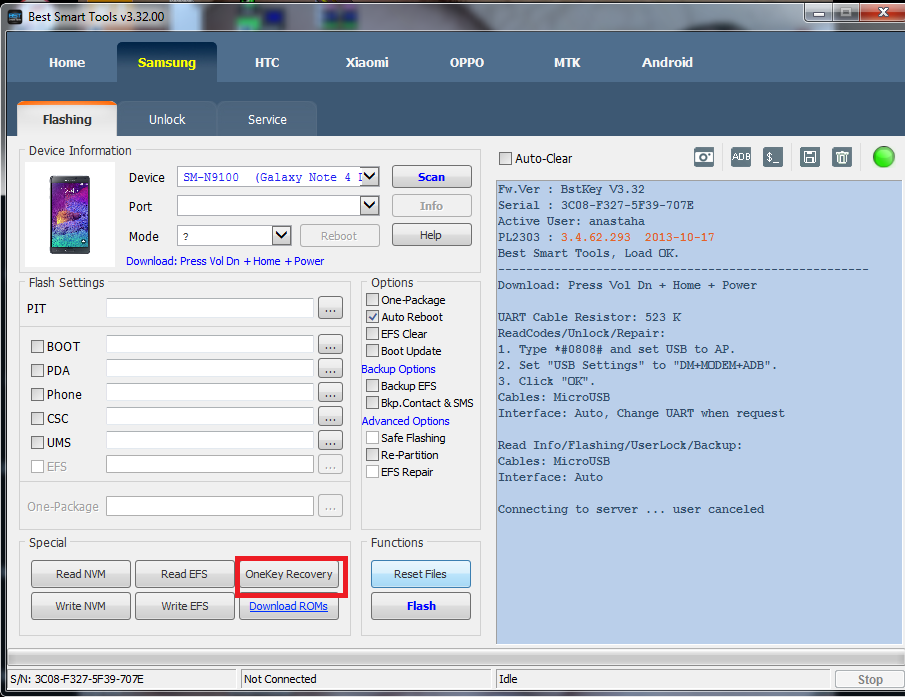905x697 pixels.
Task: Clear log with trash can icon
Action: pos(842,157)
